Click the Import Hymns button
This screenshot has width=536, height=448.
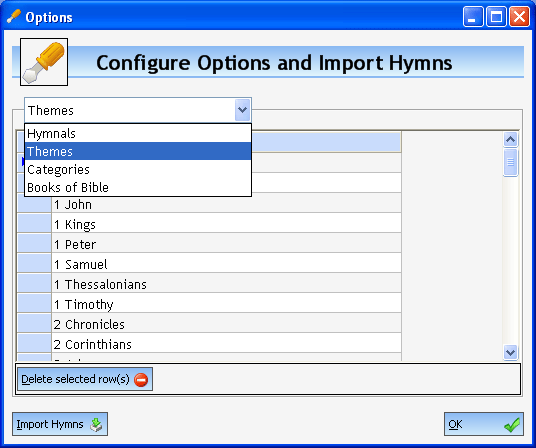coord(60,424)
